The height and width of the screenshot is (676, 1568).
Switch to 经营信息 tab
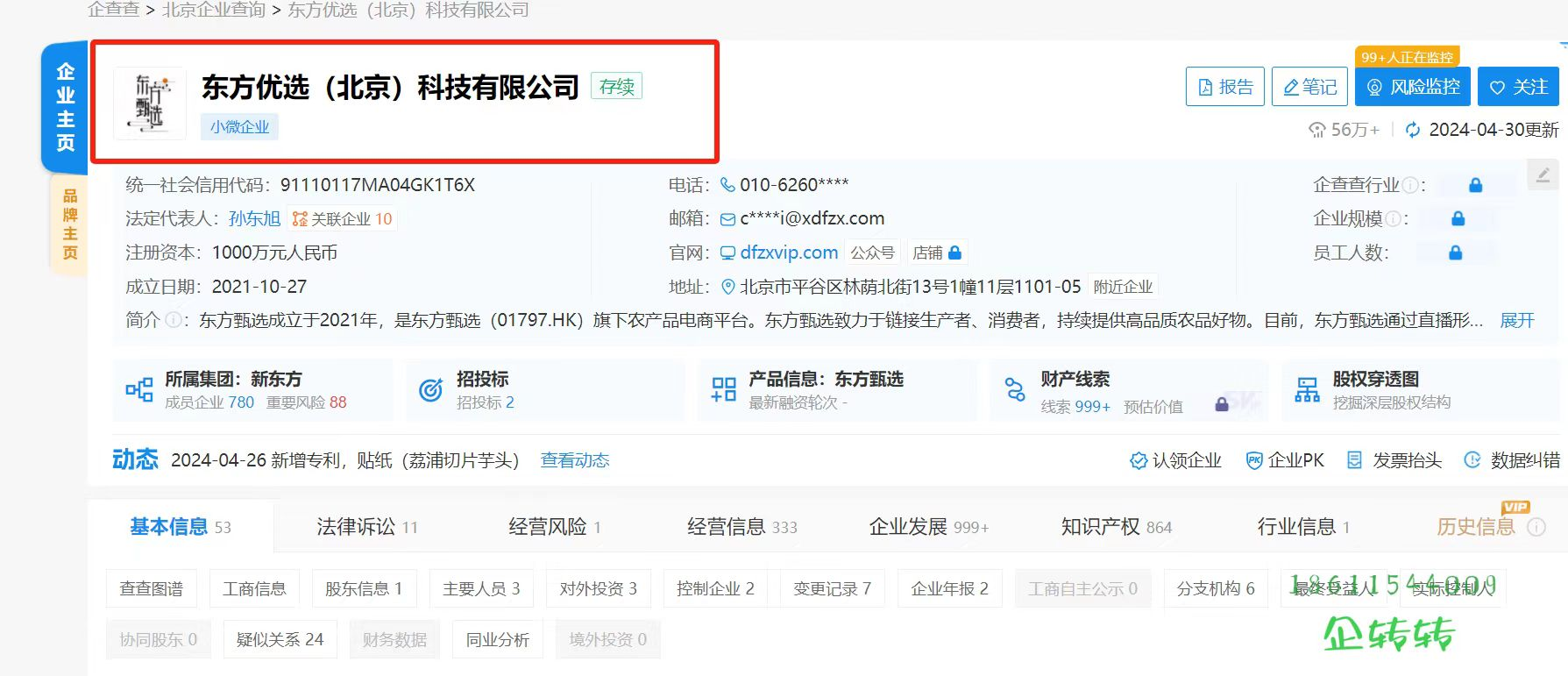(742, 527)
